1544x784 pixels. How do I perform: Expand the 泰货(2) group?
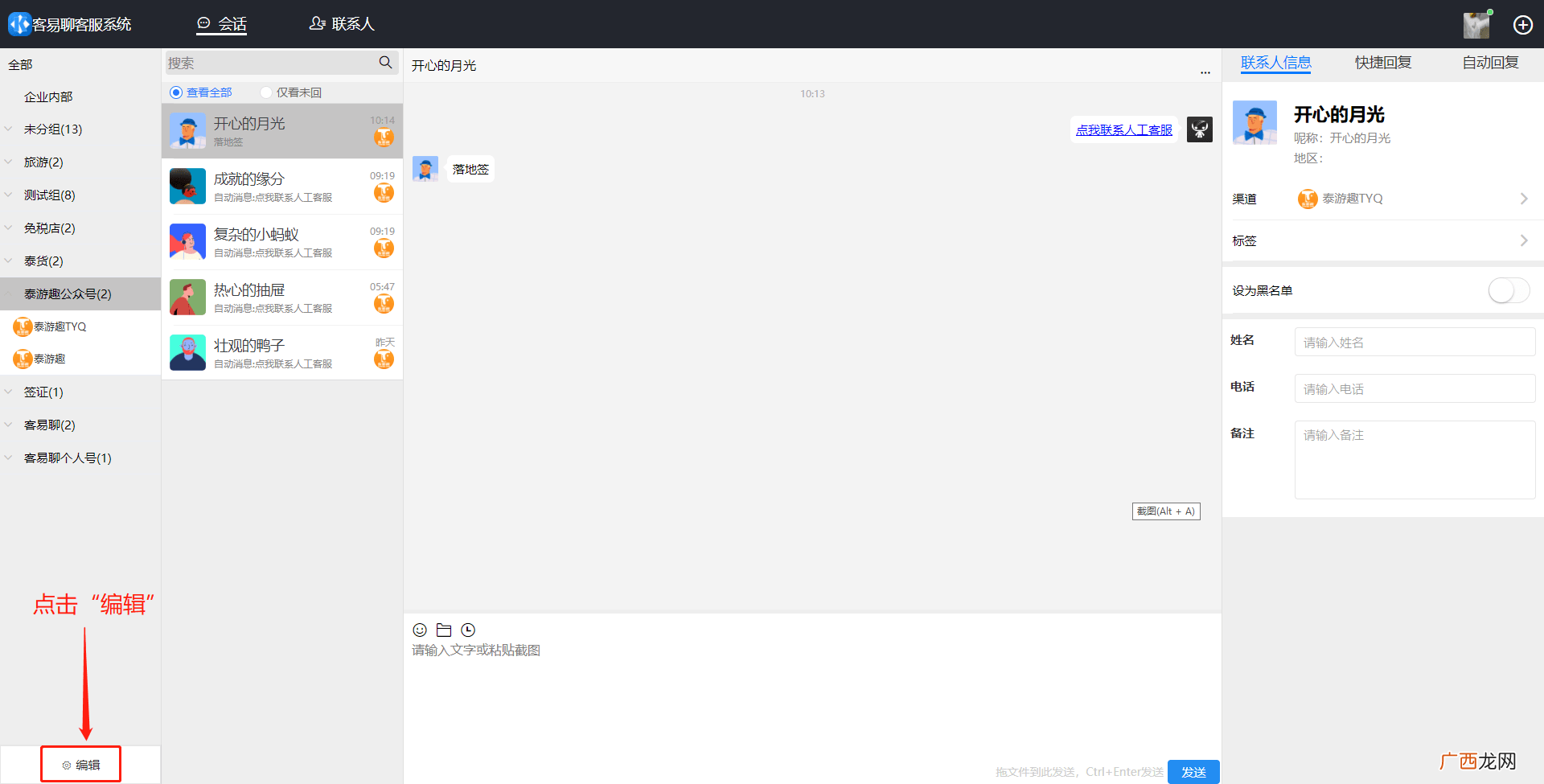[80, 261]
